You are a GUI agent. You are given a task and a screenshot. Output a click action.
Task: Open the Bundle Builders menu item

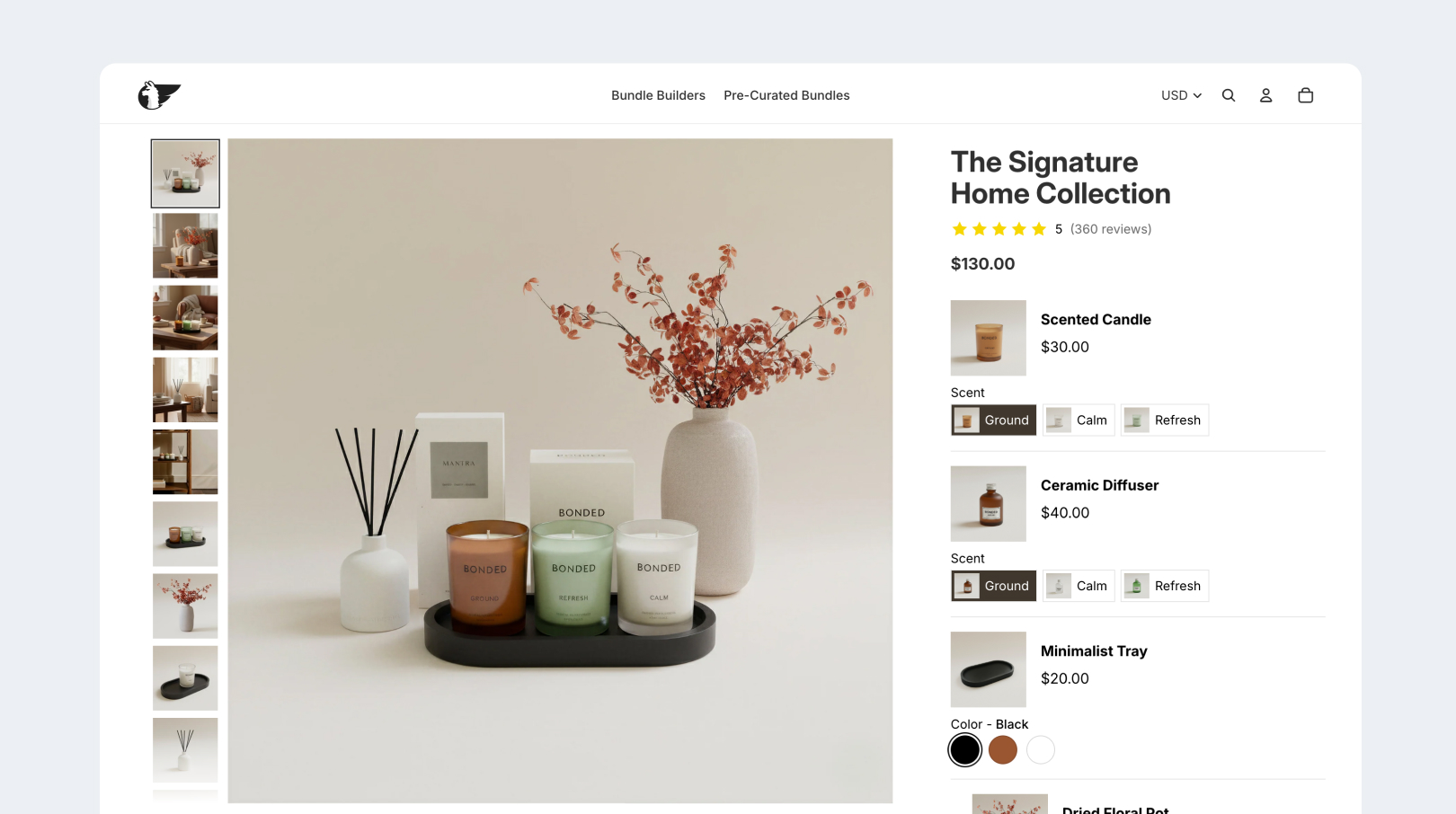pyautogui.click(x=658, y=95)
